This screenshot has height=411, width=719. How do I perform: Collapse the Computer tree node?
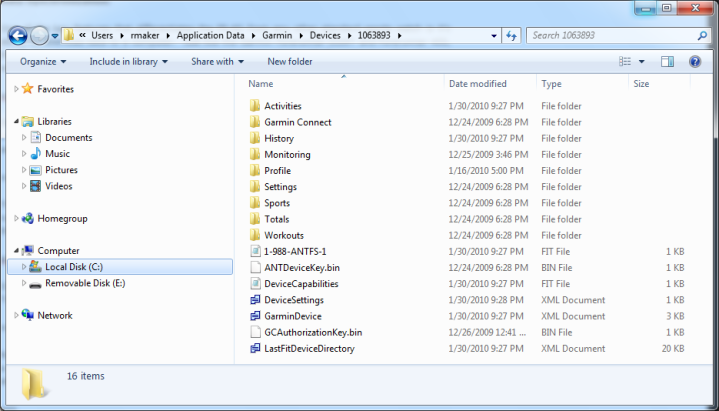click(x=16, y=251)
